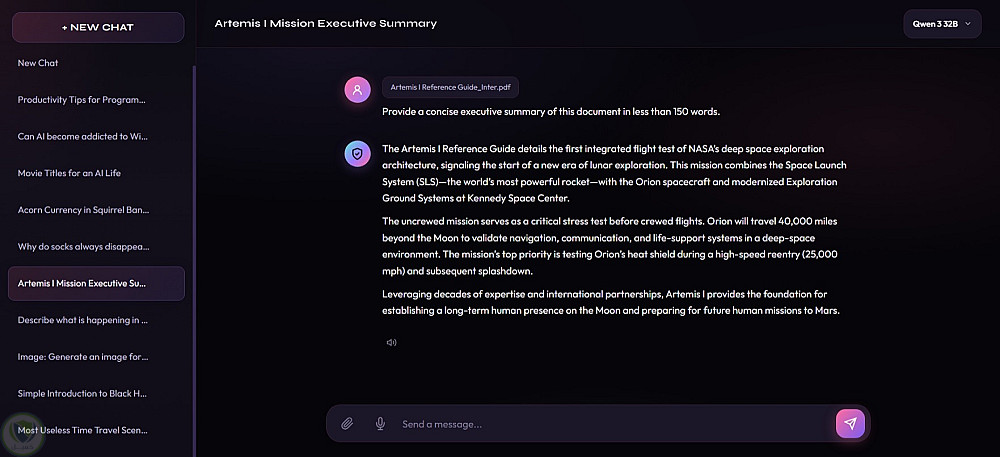Click the paperclip attach file icon
The width and height of the screenshot is (1000, 457).
pos(347,424)
